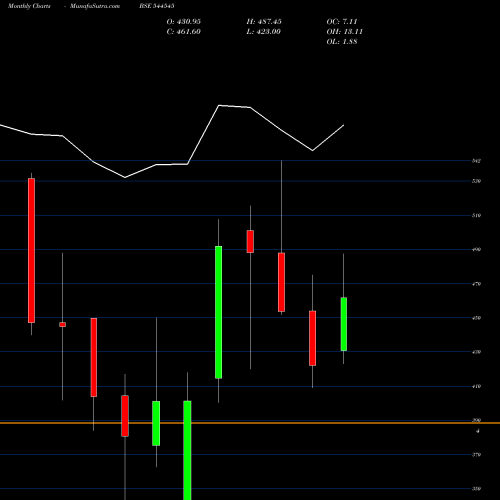
Task: Click the latest green candle body
Action: click(344, 324)
